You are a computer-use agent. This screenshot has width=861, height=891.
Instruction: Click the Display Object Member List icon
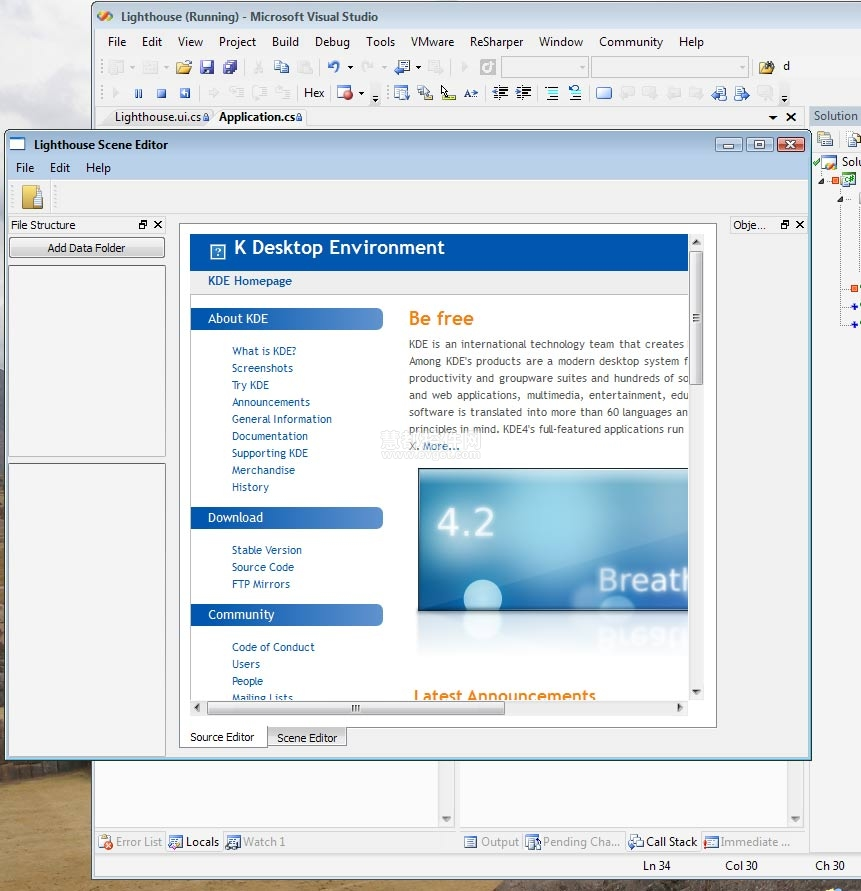401,93
